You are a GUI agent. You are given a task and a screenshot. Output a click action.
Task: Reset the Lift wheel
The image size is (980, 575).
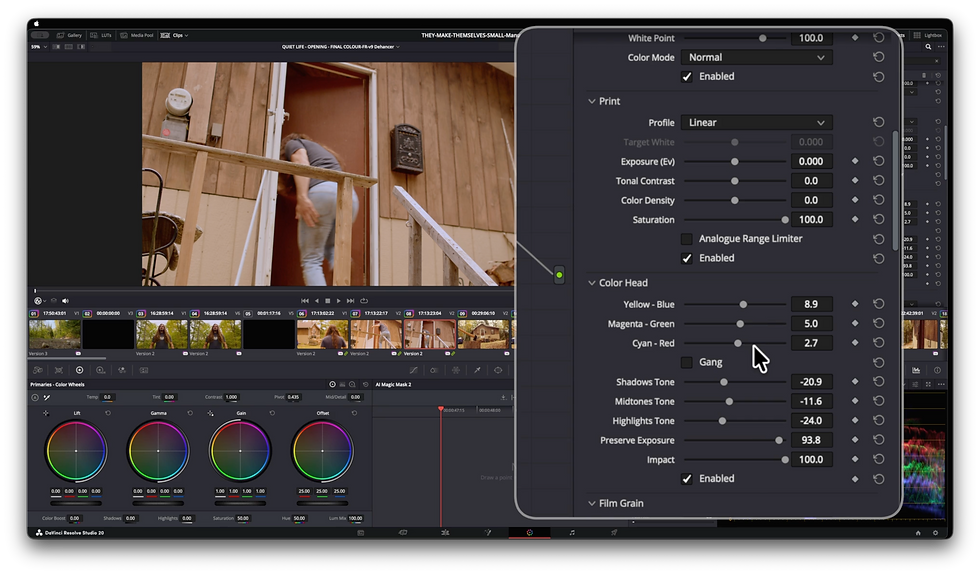click(x=108, y=413)
